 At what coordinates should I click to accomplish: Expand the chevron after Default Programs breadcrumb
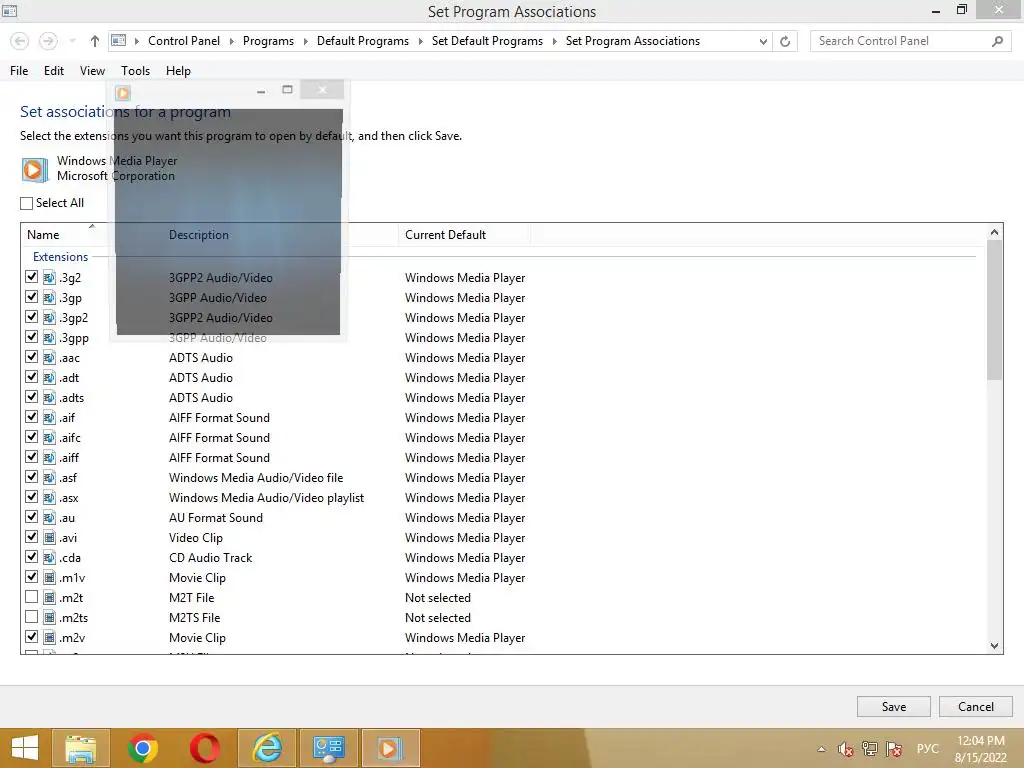point(420,41)
